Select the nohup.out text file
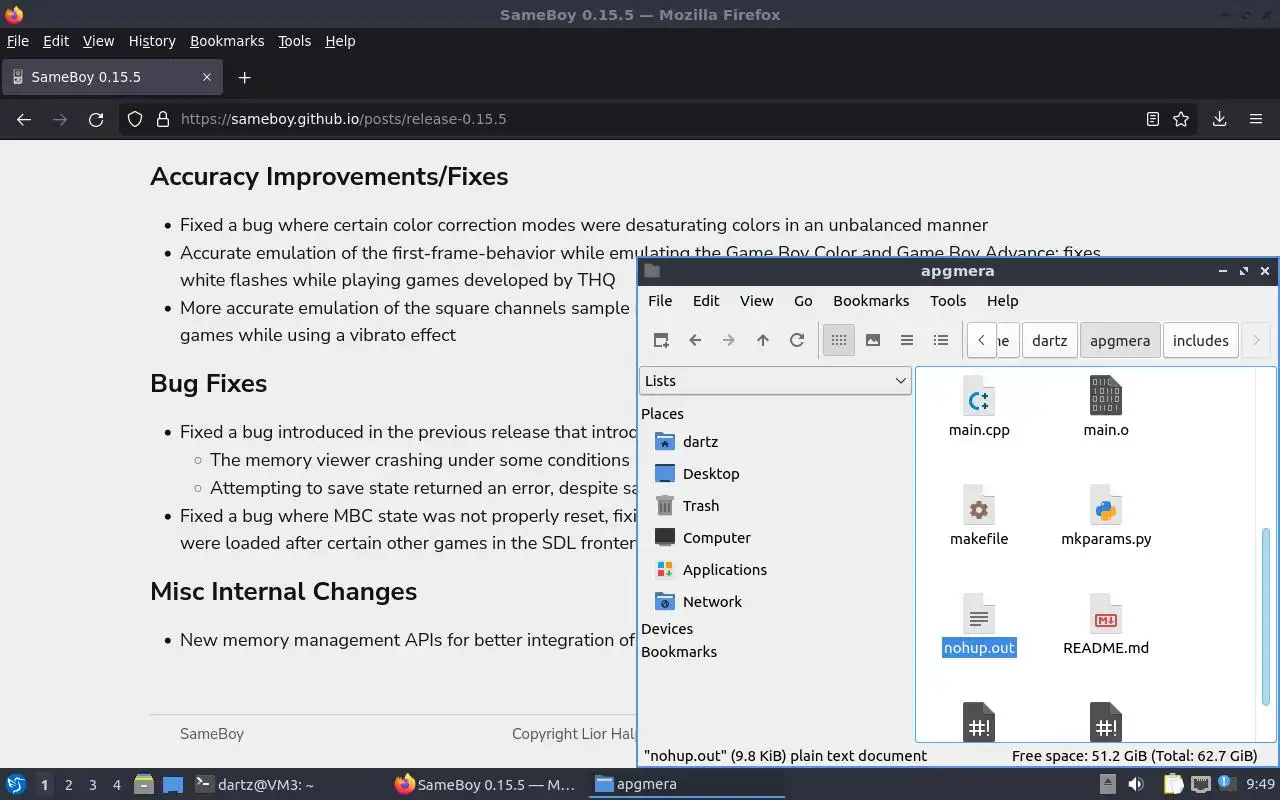 click(x=979, y=625)
